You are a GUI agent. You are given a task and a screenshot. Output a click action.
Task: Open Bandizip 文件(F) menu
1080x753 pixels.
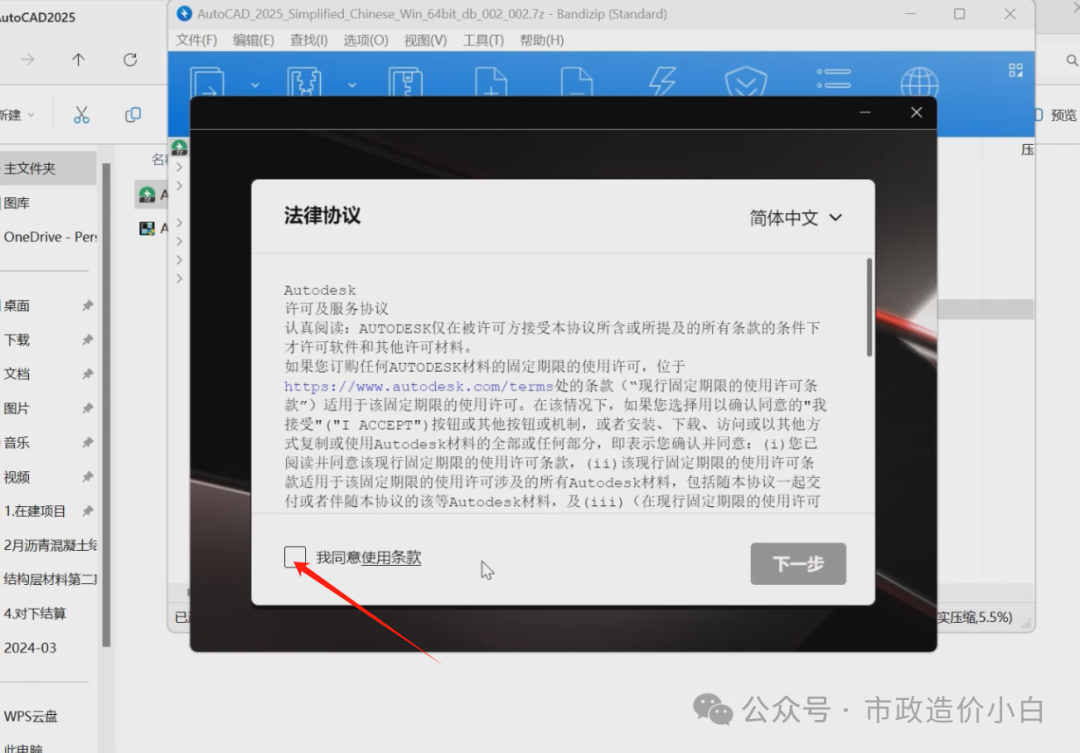click(x=196, y=40)
